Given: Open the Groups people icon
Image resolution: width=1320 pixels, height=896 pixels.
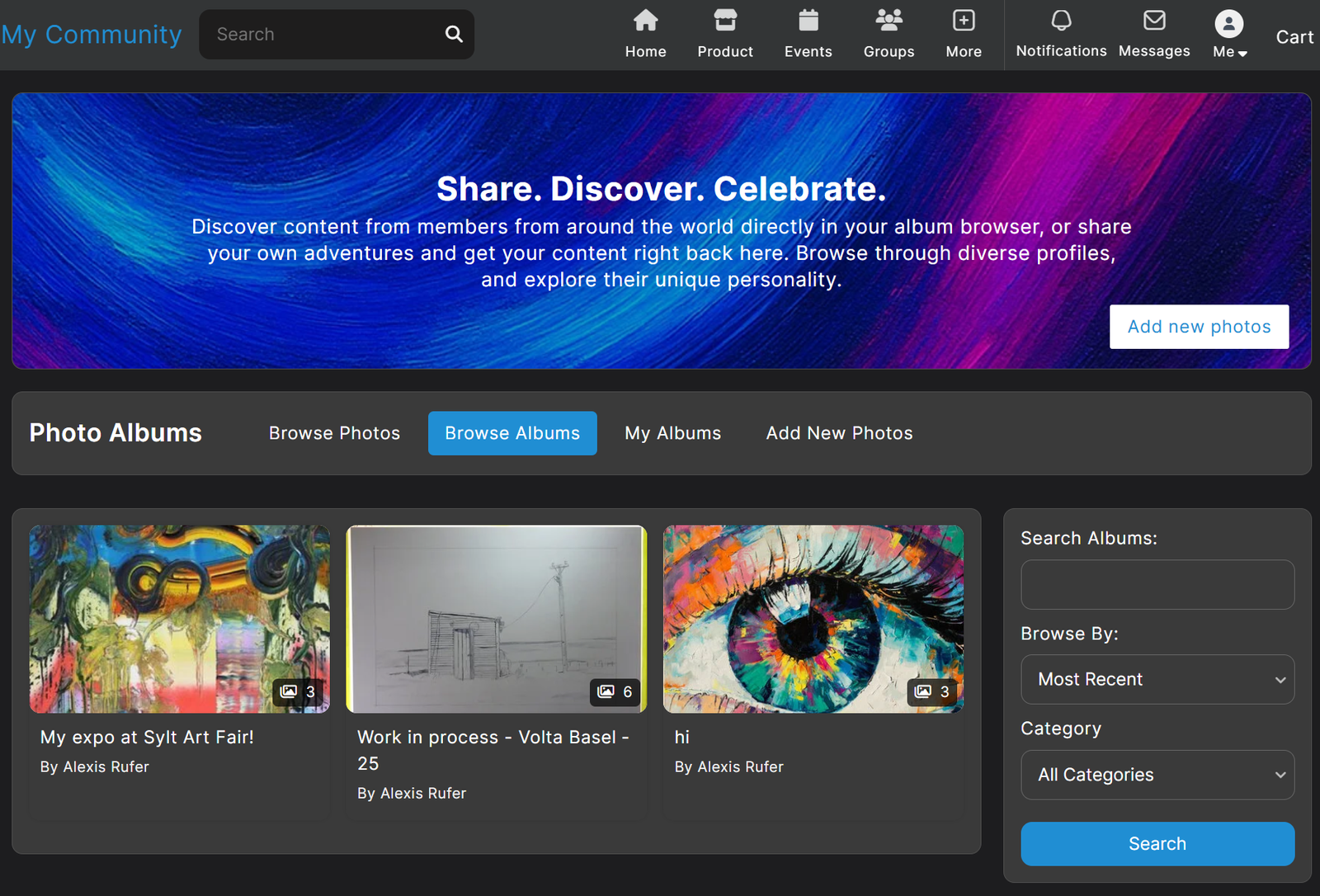Looking at the screenshot, I should pyautogui.click(x=888, y=21).
